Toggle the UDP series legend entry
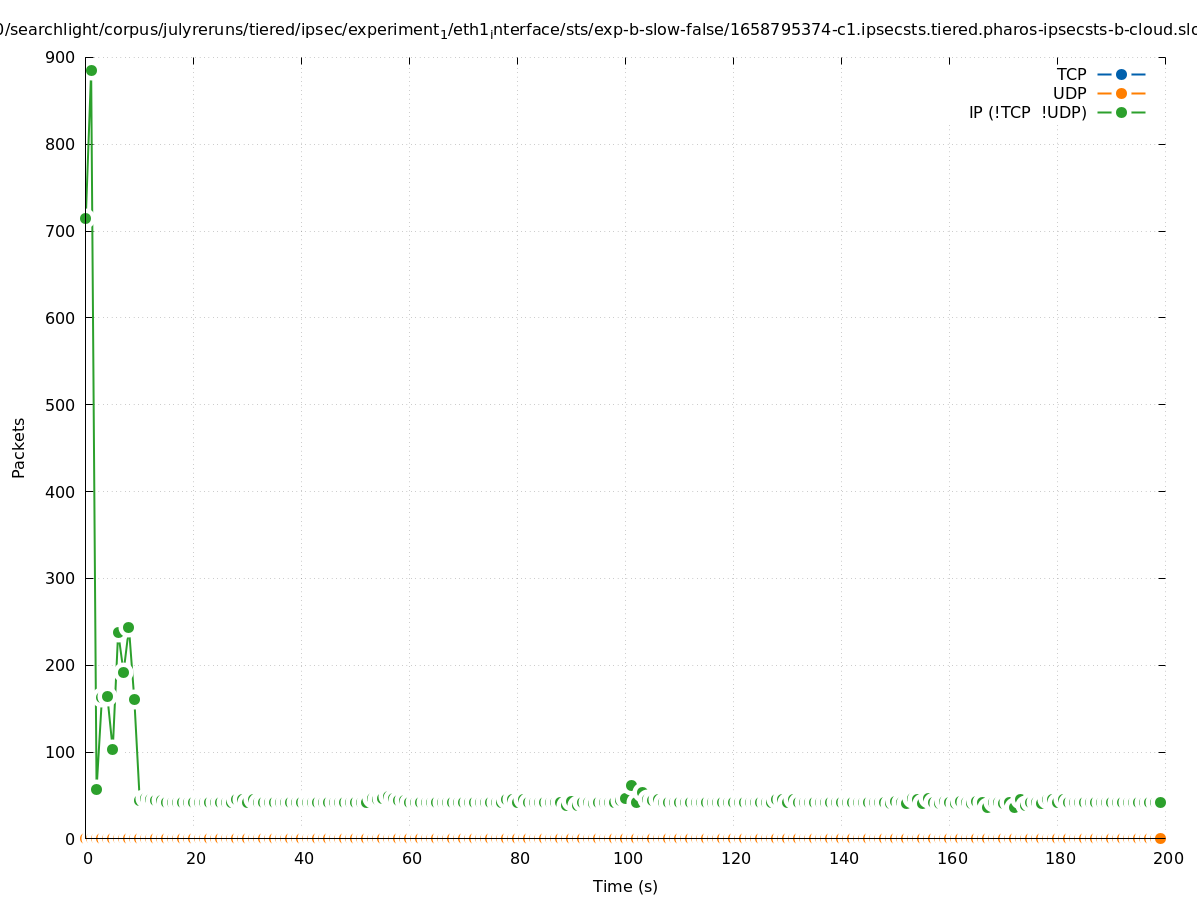Image resolution: width=1197 pixels, height=900 pixels. tap(1069, 93)
